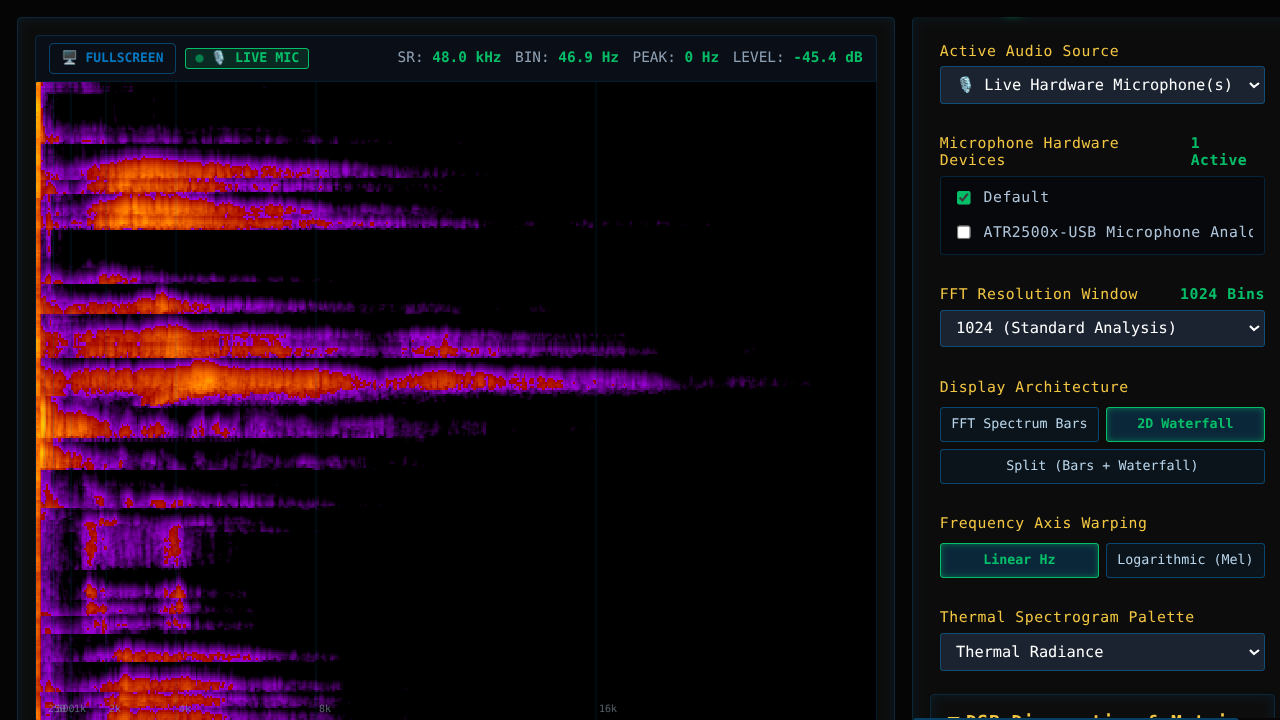Select the 2D Waterfall display mode
The width and height of the screenshot is (1280, 720).
[x=1185, y=424]
